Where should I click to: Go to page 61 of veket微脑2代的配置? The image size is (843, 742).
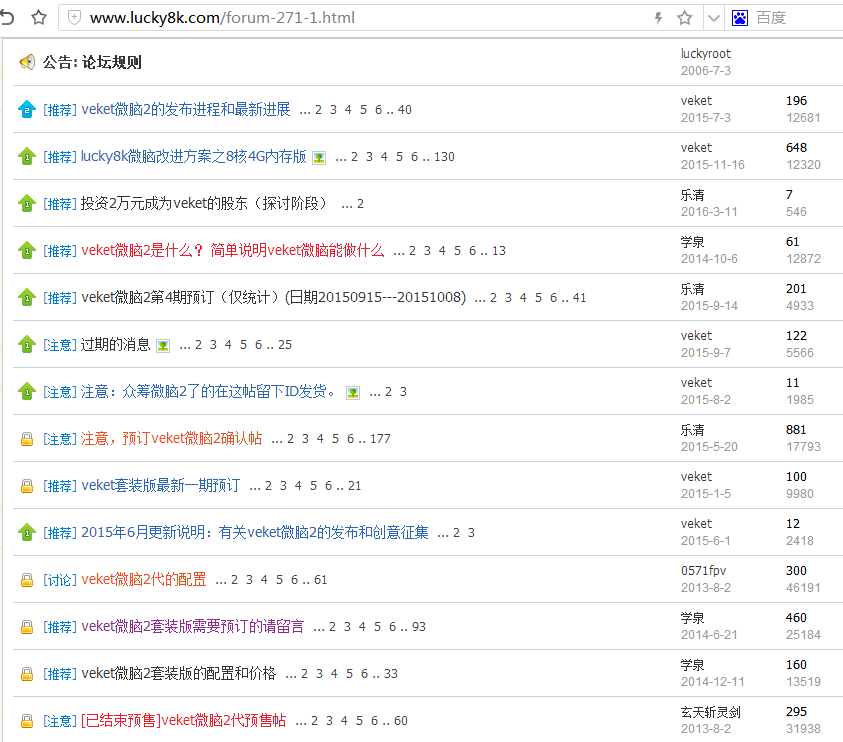coord(320,580)
